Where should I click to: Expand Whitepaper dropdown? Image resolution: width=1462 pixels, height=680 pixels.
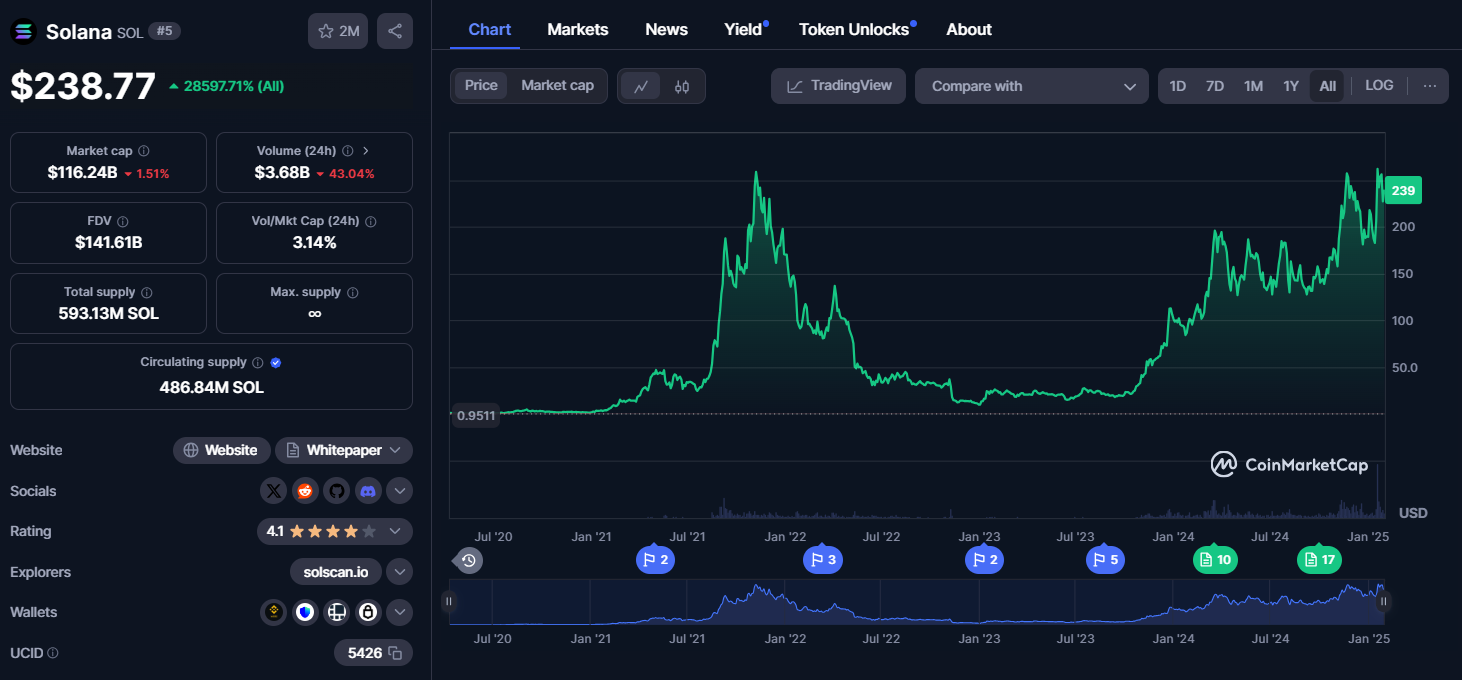tap(344, 450)
